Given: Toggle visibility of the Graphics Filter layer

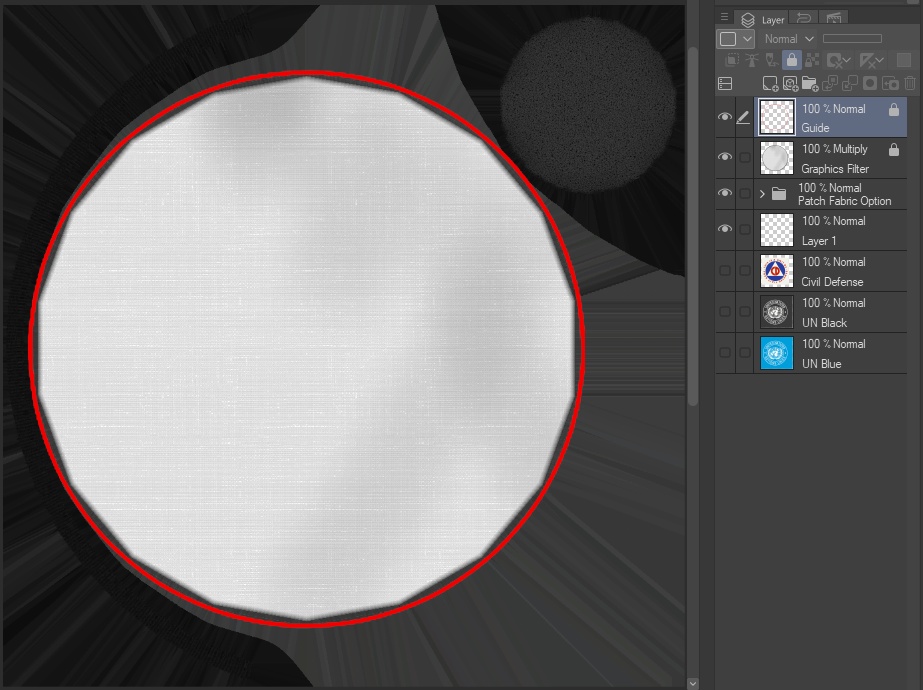Looking at the screenshot, I should [727, 157].
